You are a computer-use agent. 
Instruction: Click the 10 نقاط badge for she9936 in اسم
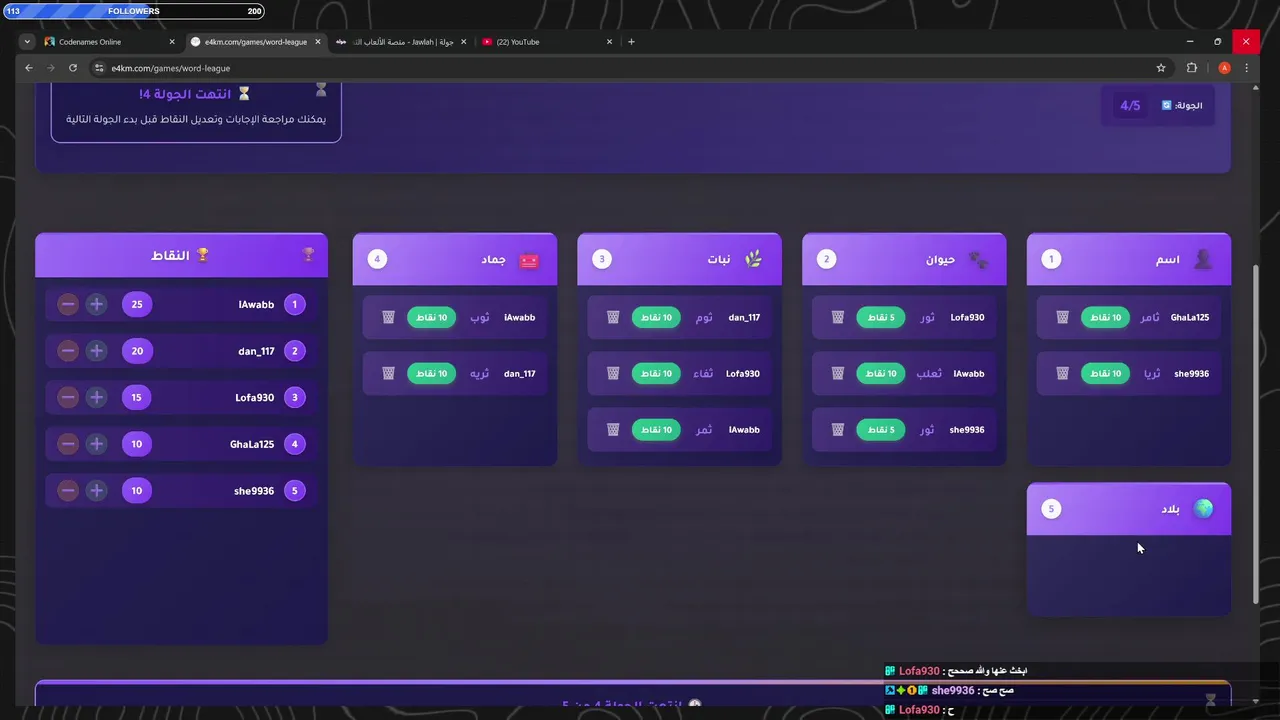click(1105, 373)
